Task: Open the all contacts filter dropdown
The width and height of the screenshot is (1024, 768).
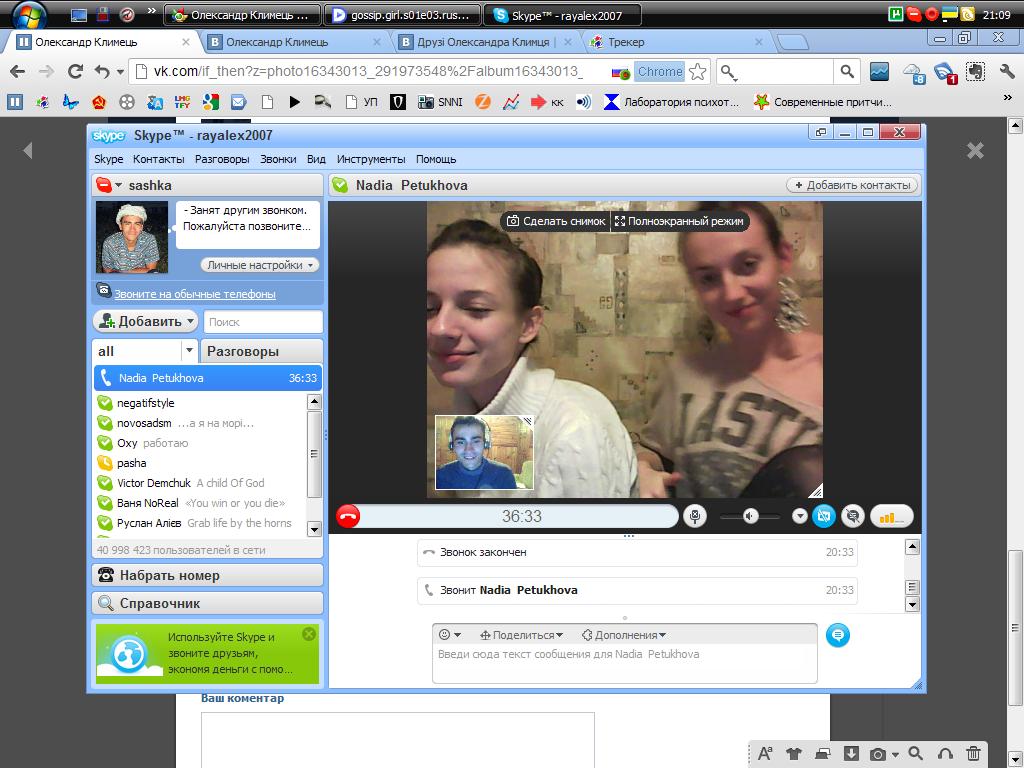Action: coord(189,351)
